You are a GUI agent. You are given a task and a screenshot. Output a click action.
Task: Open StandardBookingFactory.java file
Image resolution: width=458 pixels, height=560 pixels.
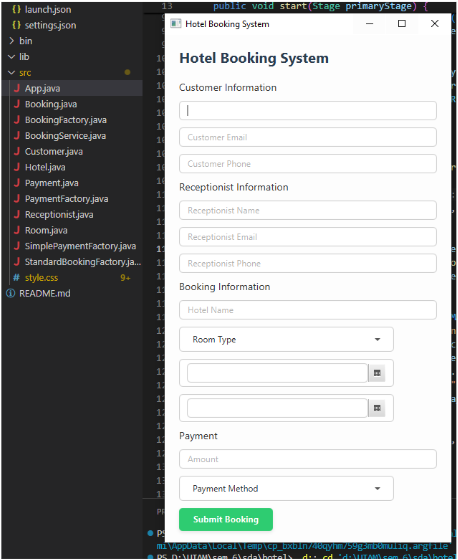(x=83, y=262)
